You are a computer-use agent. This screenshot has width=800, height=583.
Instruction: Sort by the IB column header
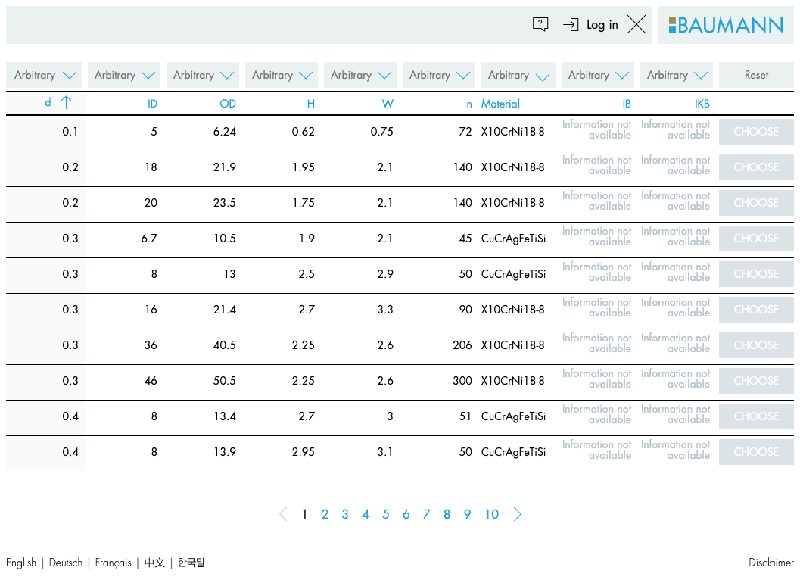pyautogui.click(x=627, y=104)
